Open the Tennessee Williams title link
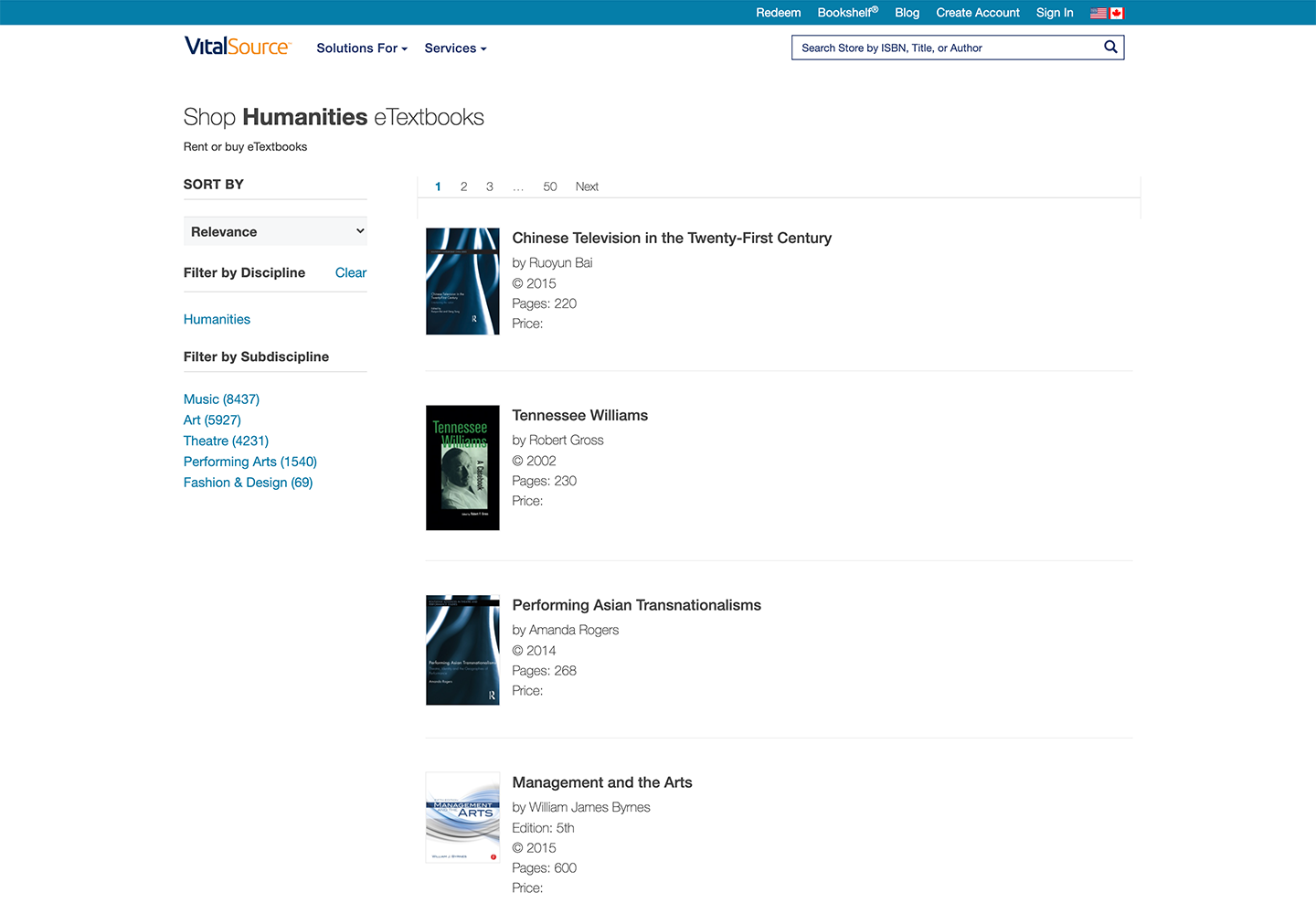The height and width of the screenshot is (914, 1316). coord(580,415)
